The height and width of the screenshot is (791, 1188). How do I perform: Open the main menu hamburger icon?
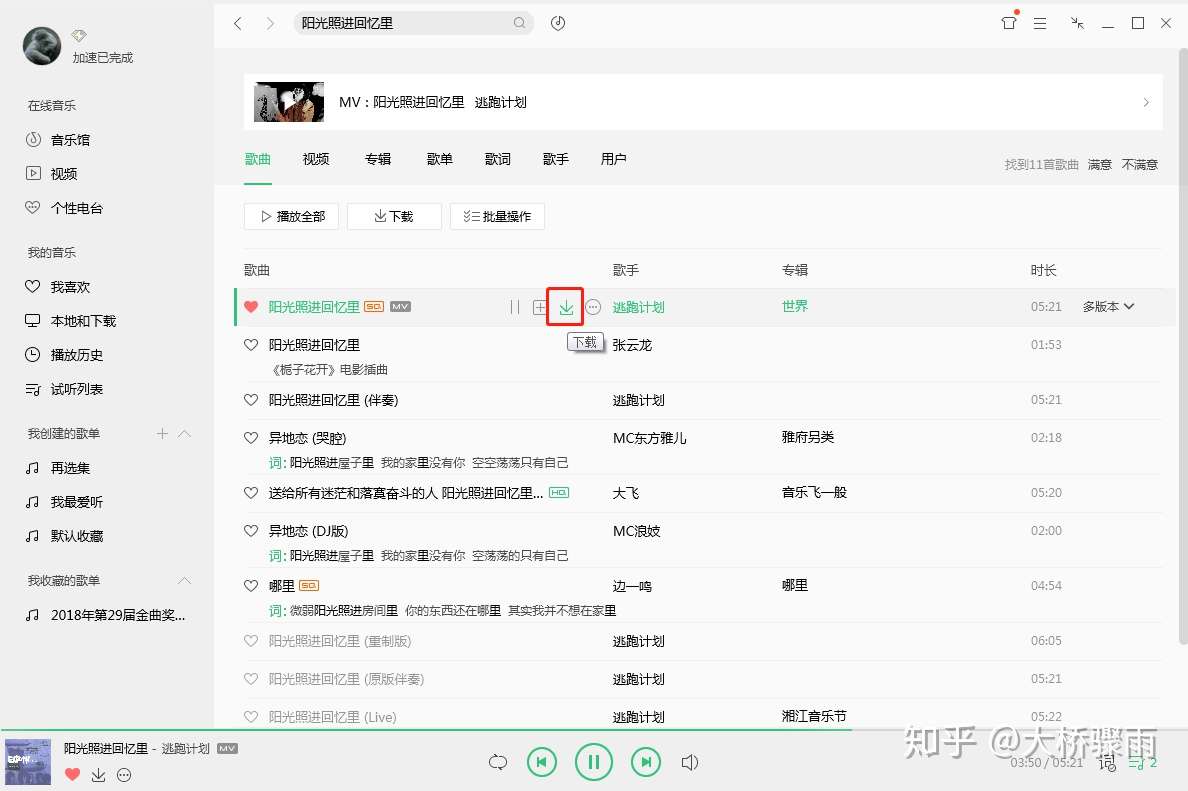click(x=1040, y=23)
